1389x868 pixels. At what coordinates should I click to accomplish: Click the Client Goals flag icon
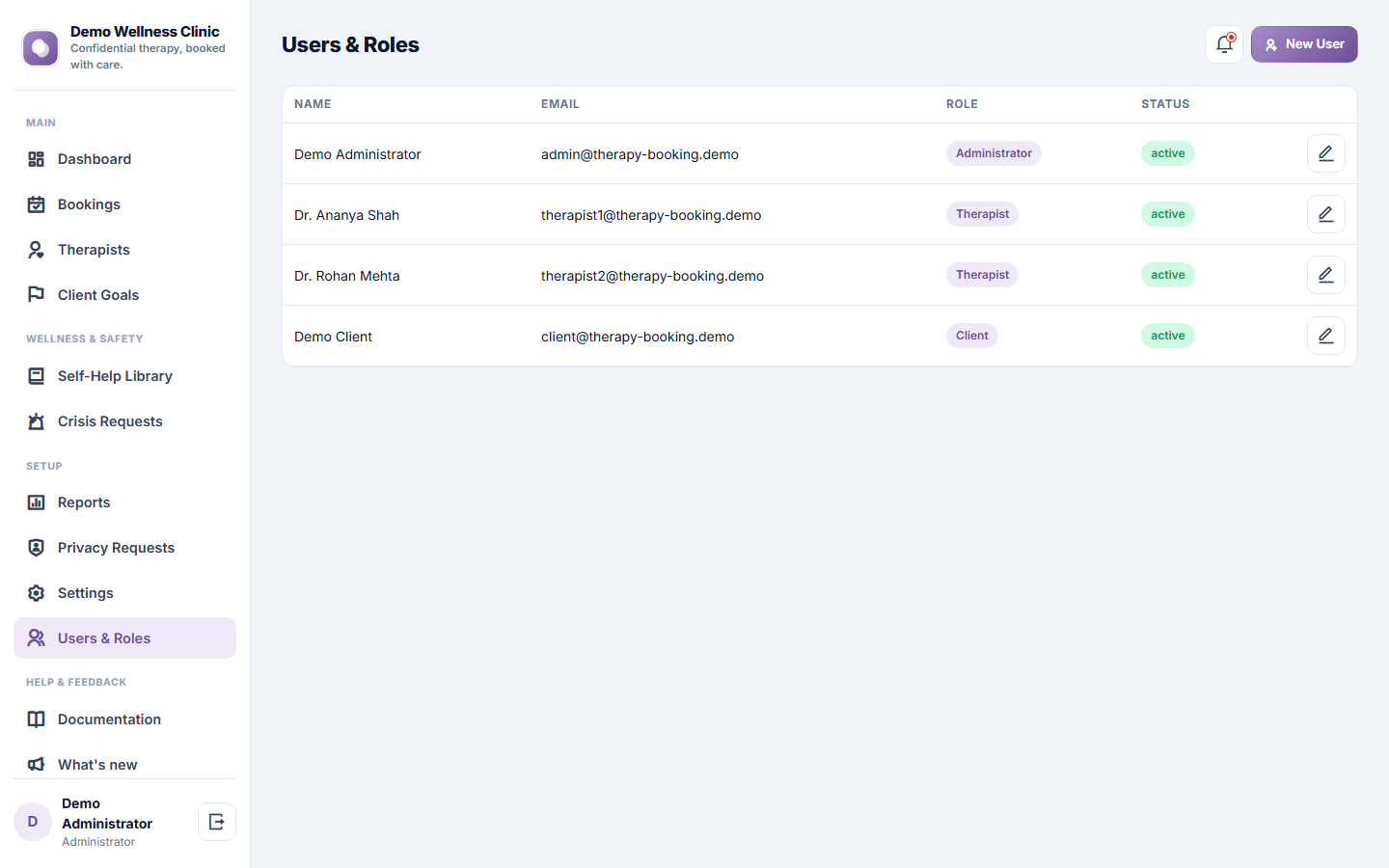(x=37, y=295)
